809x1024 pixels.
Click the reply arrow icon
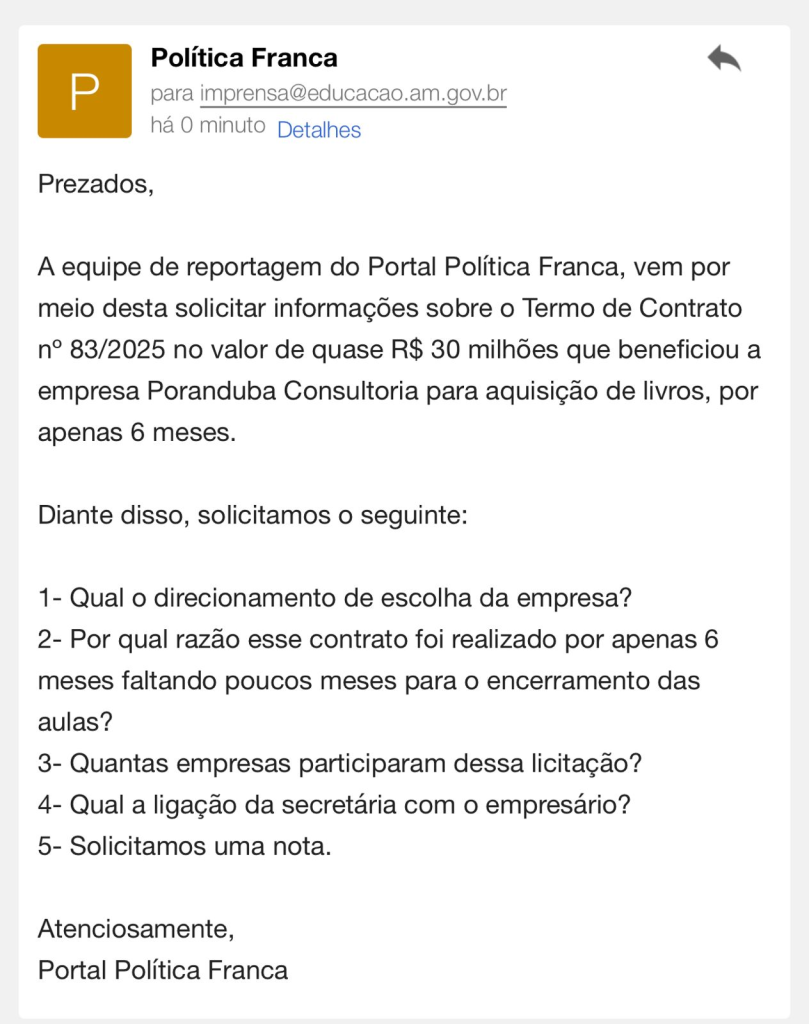point(724,59)
